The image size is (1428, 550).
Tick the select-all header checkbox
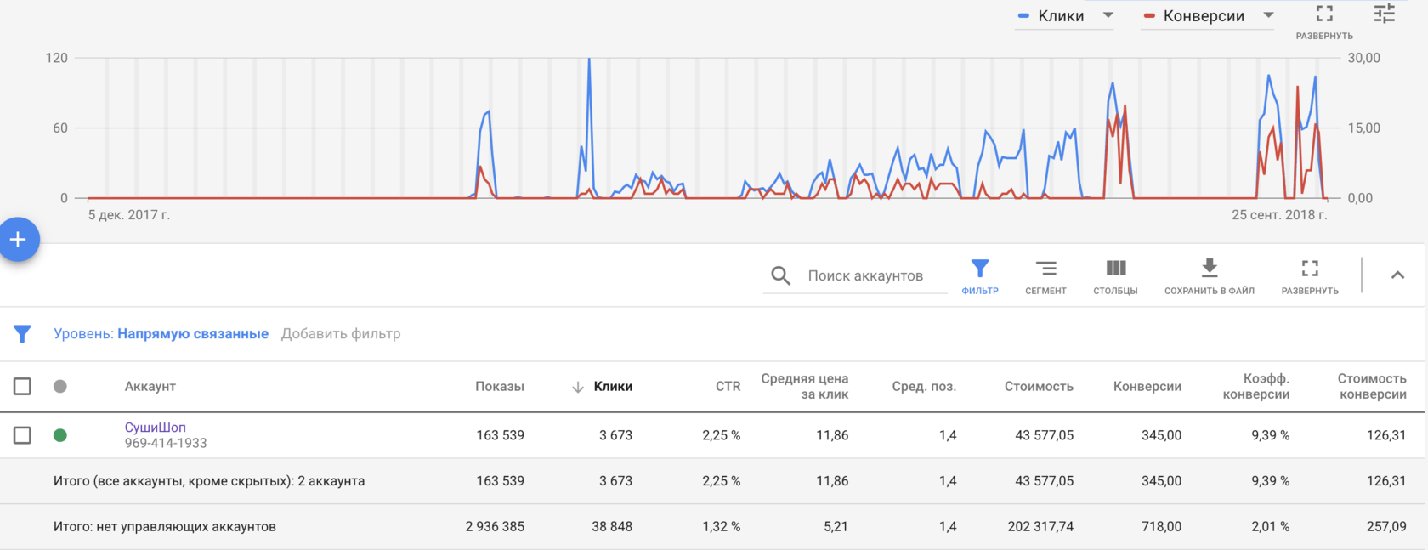[x=22, y=386]
